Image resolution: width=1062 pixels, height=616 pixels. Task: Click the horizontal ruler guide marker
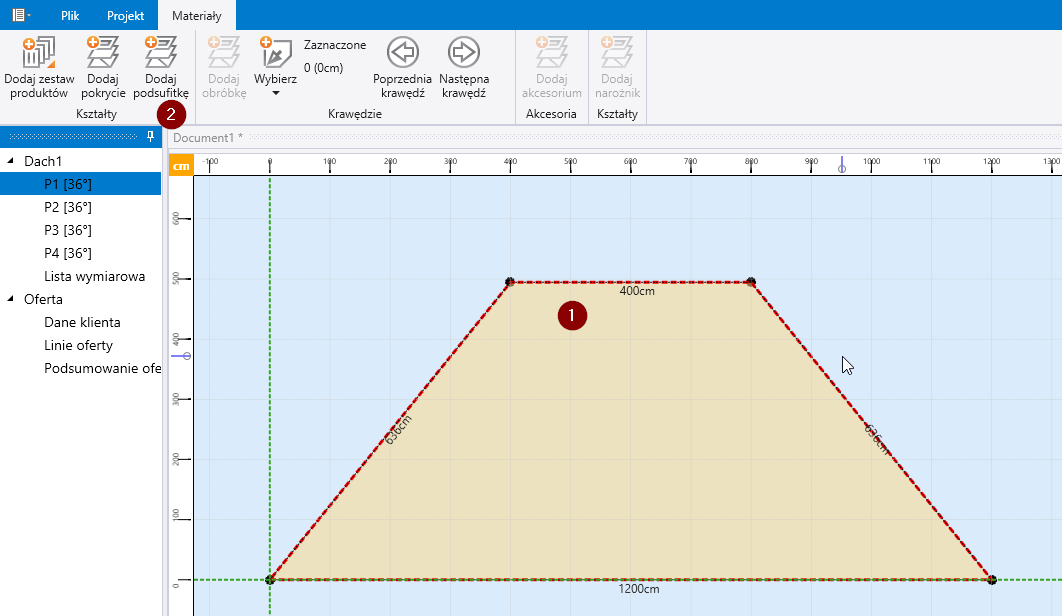(841, 164)
